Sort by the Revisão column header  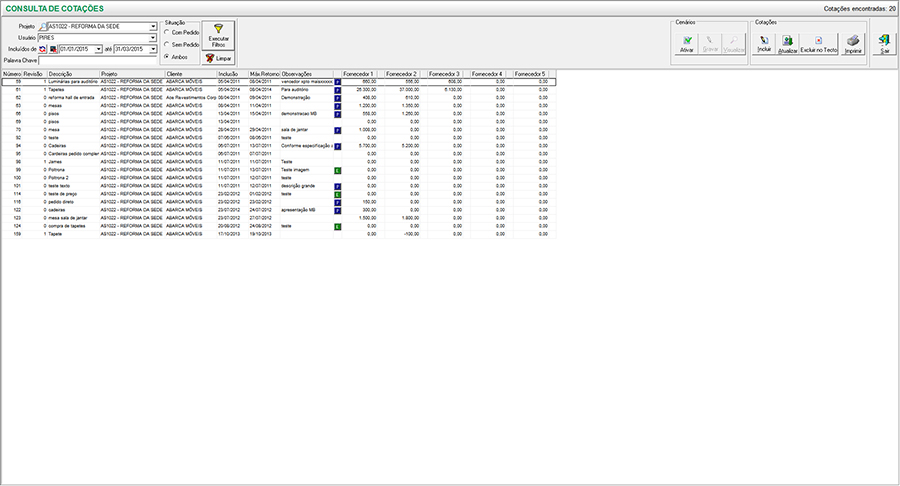[x=34, y=74]
